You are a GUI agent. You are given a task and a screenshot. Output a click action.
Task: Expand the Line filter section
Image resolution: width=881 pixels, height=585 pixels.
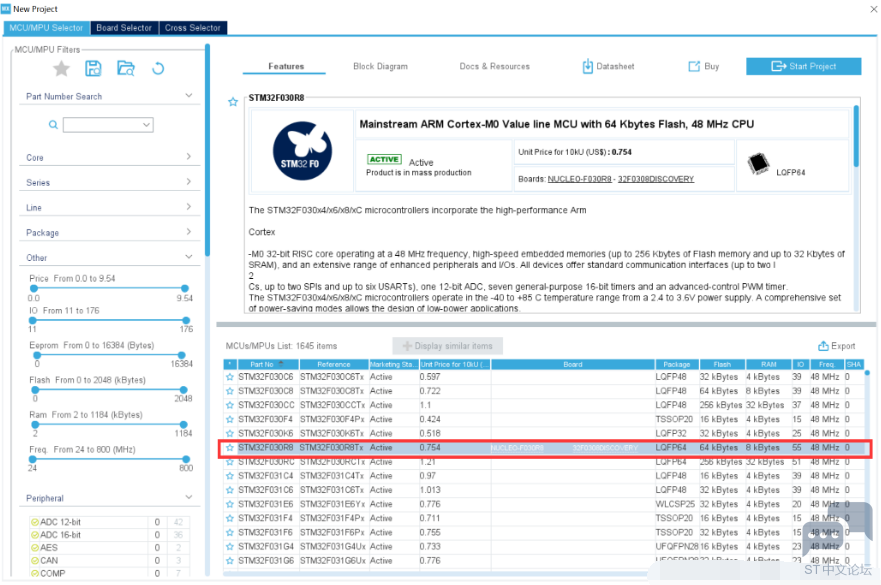pyautogui.click(x=189, y=207)
